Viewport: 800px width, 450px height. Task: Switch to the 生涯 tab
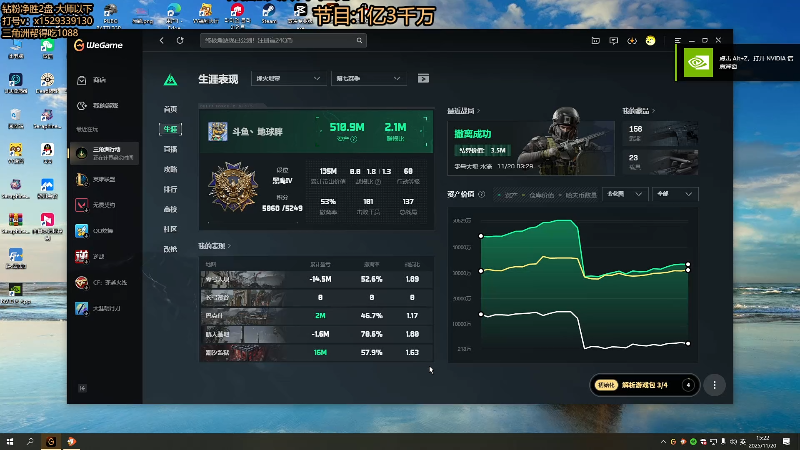click(170, 129)
